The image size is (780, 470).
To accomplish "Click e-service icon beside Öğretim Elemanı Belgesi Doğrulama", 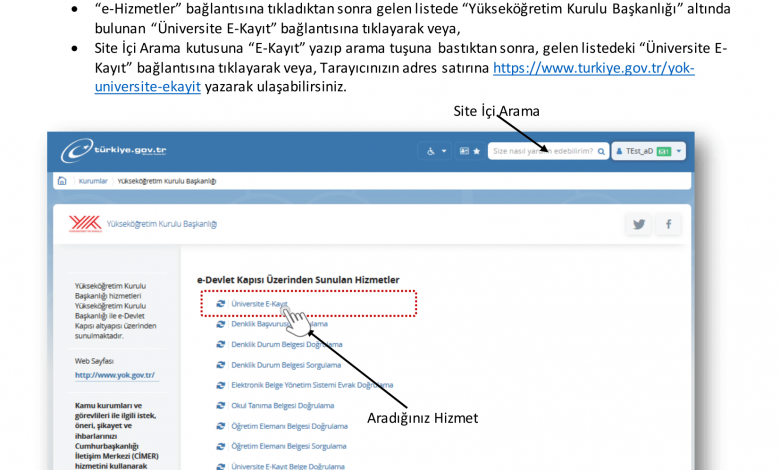I will tap(220, 426).
